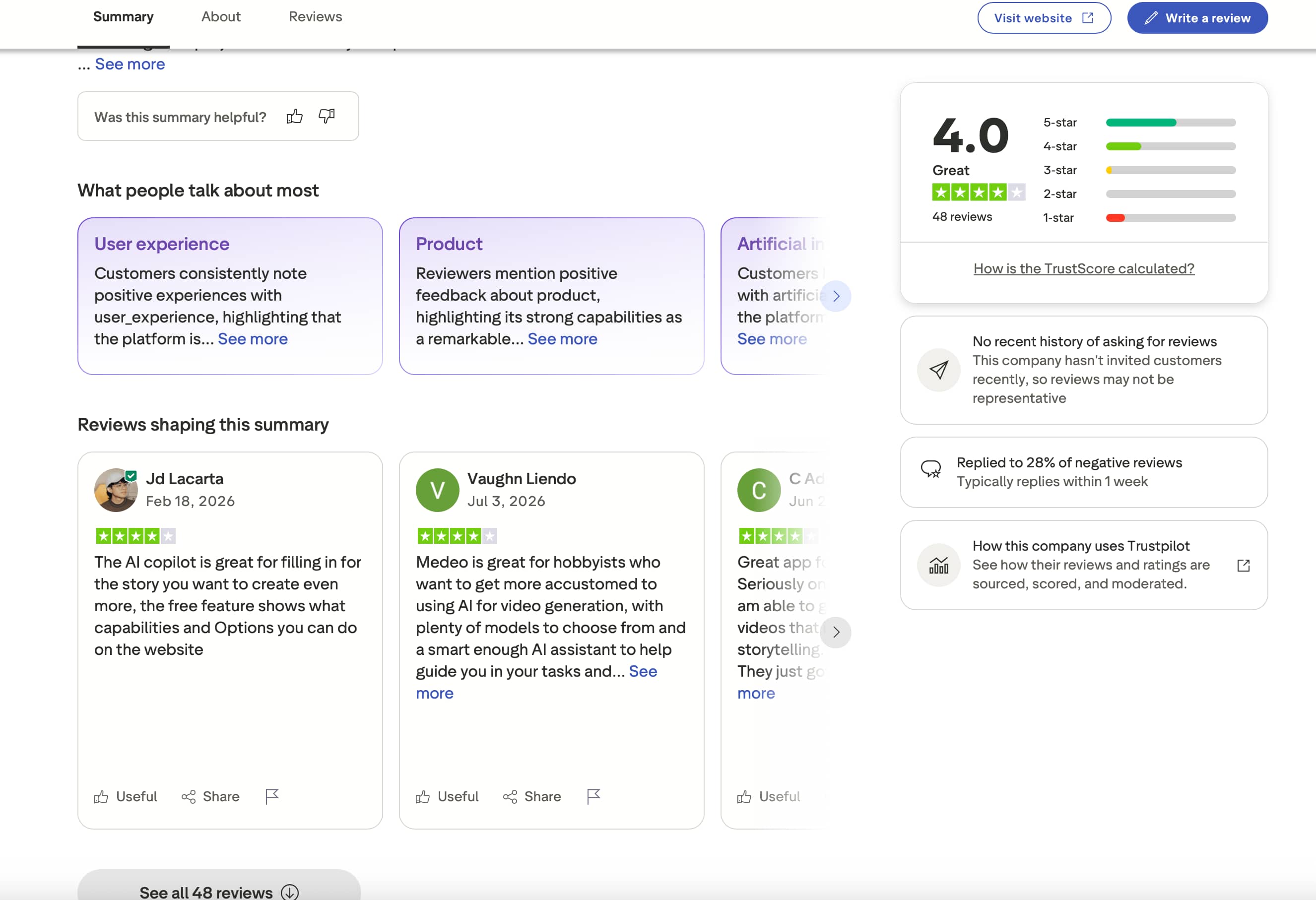This screenshot has height=900, width=1316.
Task: Click Vaughn Liendo's four-star rating
Action: pyautogui.click(x=457, y=535)
